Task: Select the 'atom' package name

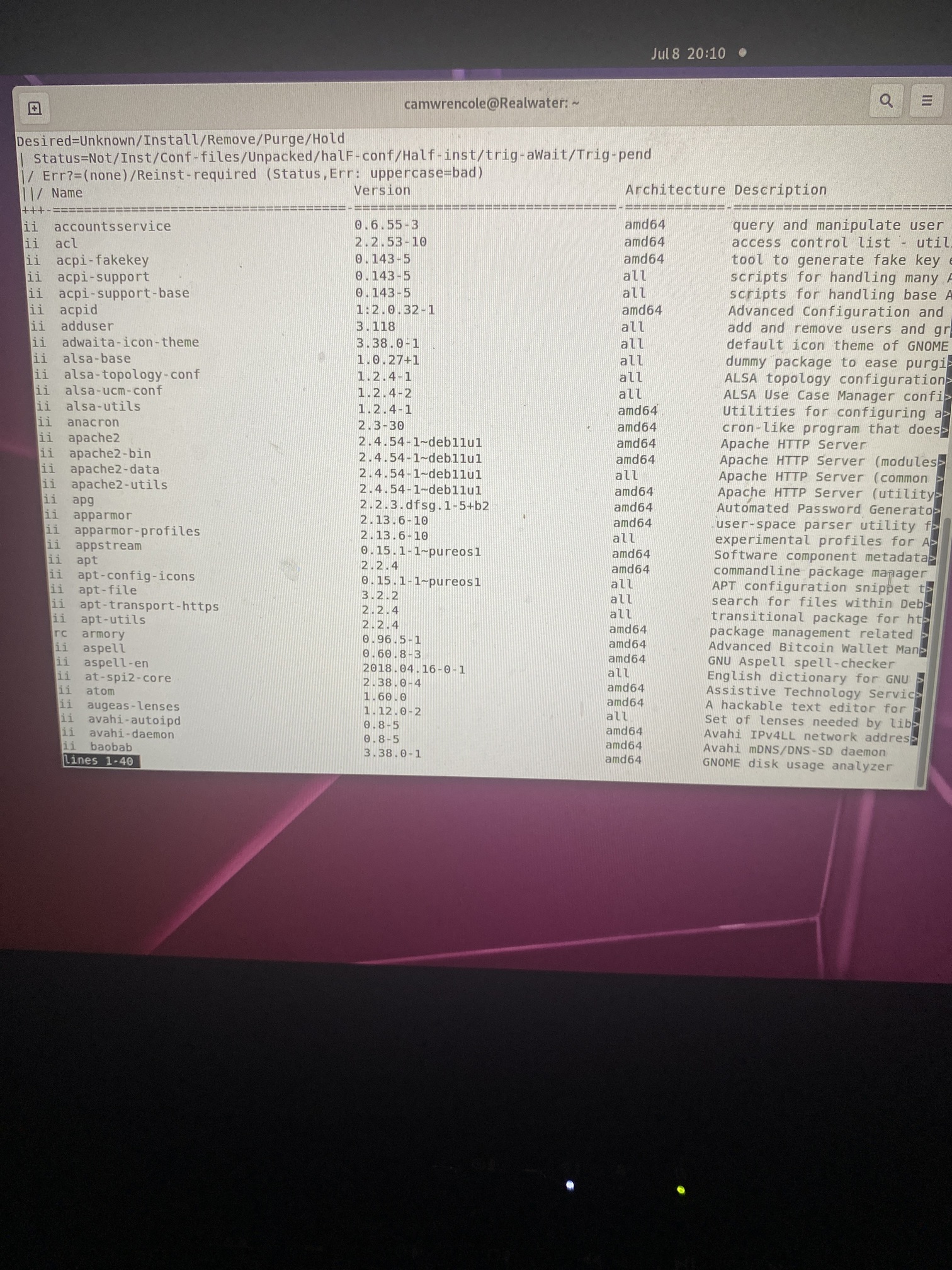Action: tap(101, 692)
